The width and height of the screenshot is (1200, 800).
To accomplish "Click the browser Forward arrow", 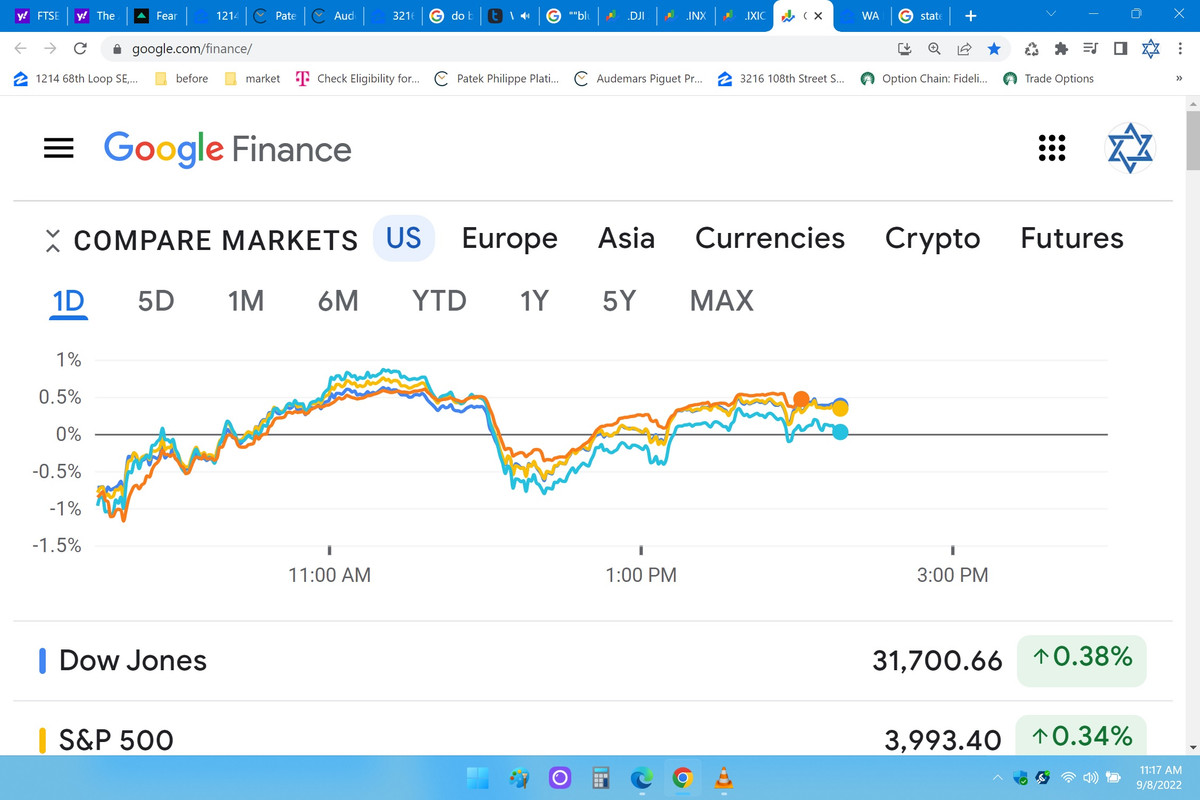I will point(50,48).
